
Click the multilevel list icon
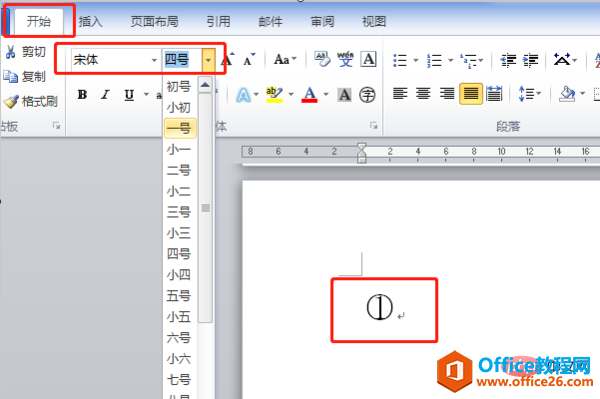tap(469, 60)
